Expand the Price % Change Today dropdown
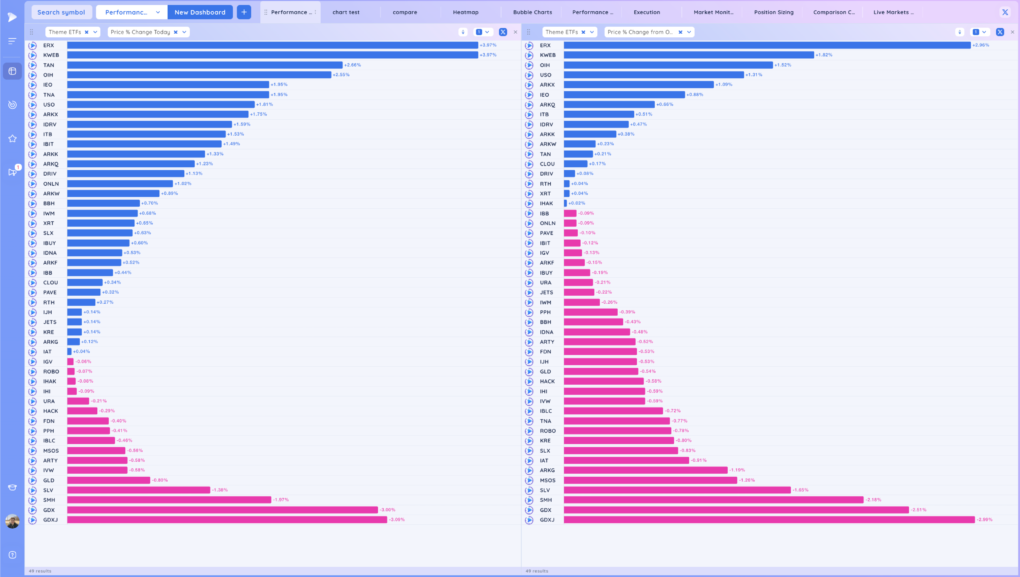1020x577 pixels. pos(185,32)
